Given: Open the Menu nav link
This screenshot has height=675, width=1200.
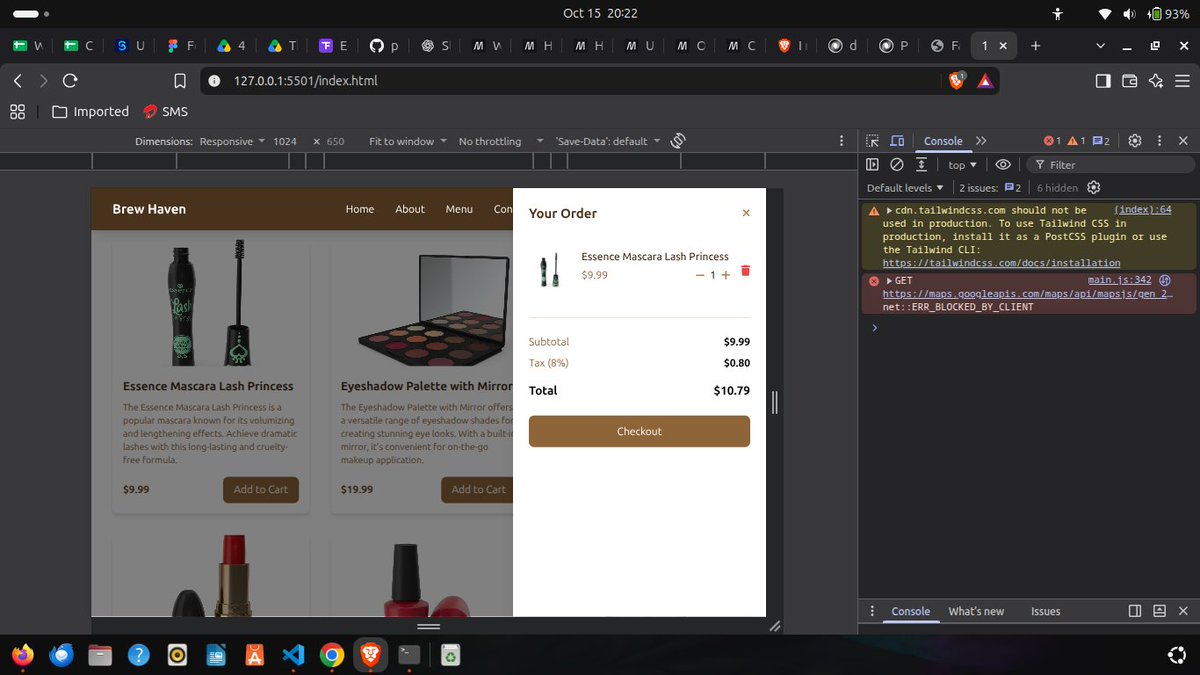Looking at the screenshot, I should 459,209.
